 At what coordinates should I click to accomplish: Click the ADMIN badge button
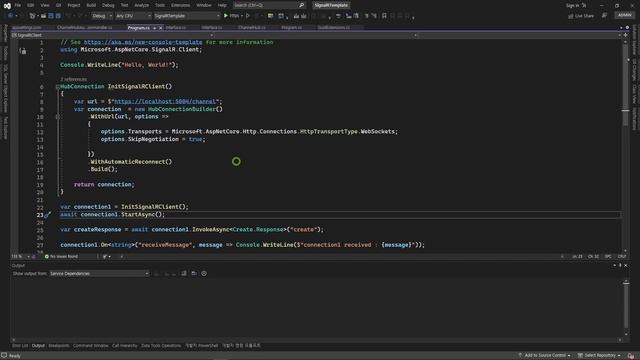(624, 16)
